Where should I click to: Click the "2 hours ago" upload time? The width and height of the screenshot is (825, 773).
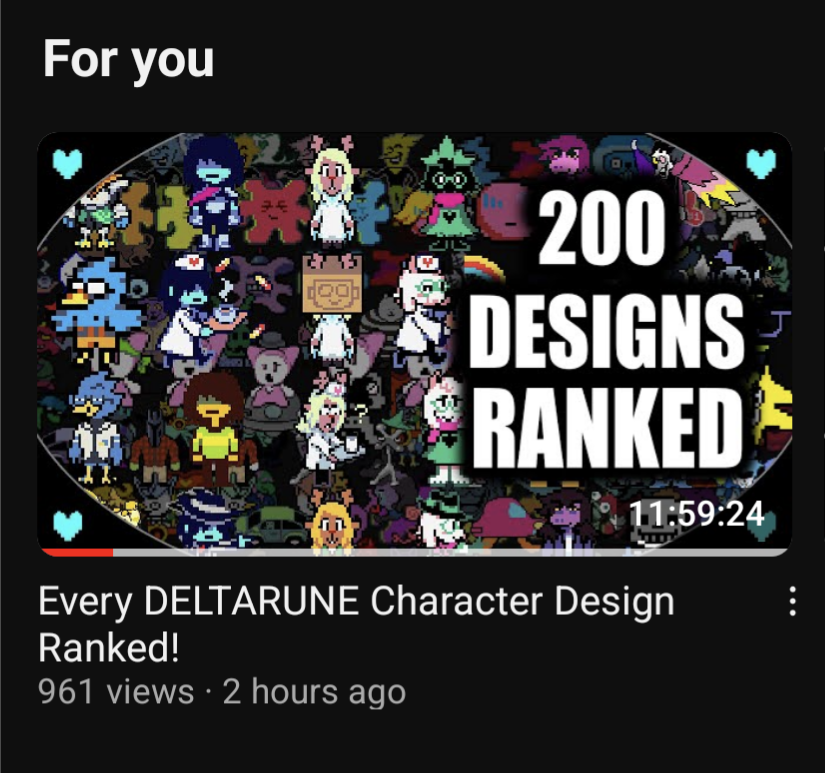tap(314, 692)
